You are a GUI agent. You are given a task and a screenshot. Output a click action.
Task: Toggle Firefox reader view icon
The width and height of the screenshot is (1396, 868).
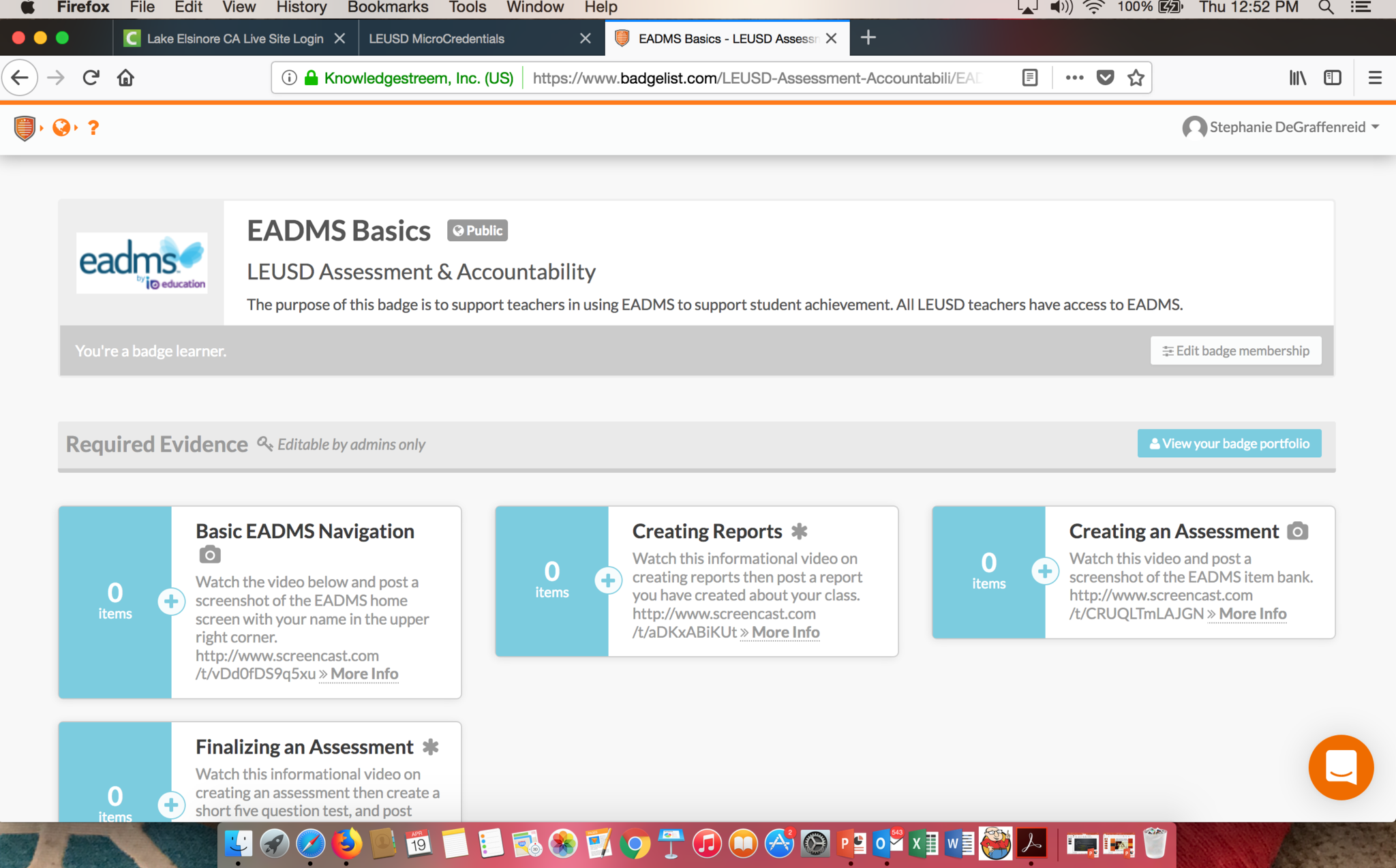(1030, 78)
